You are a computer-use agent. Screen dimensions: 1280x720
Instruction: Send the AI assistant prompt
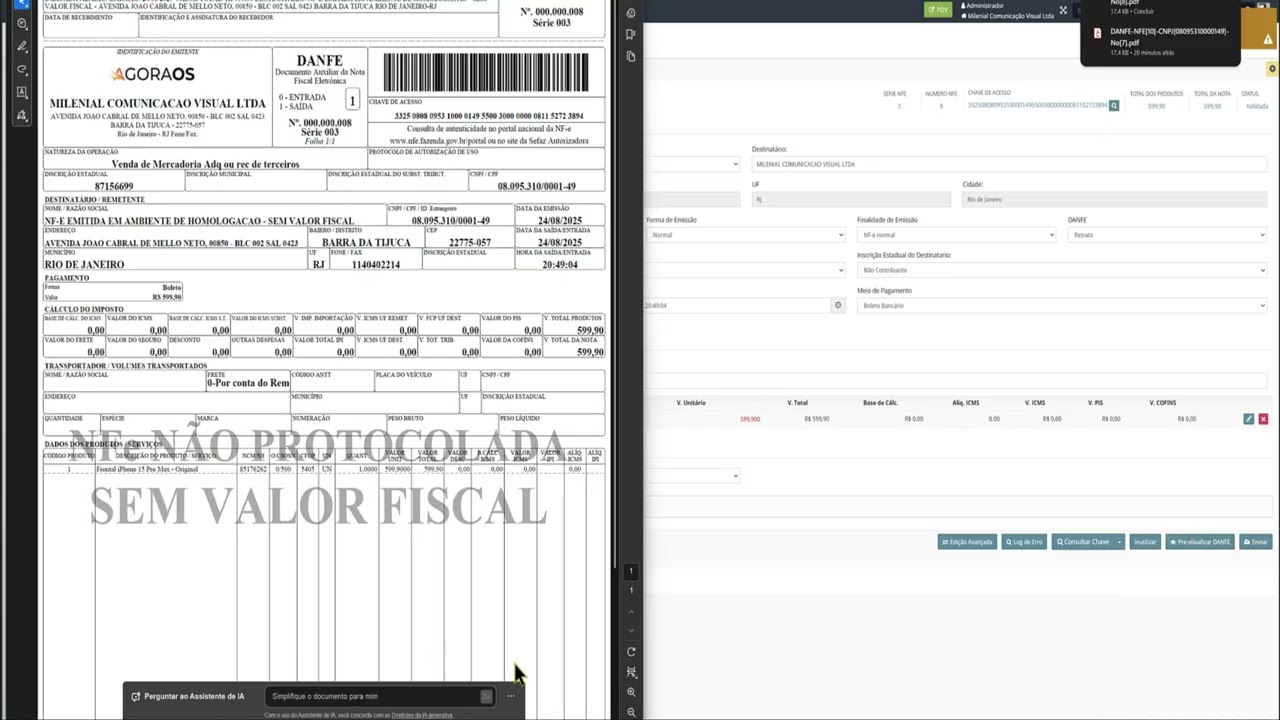point(486,696)
